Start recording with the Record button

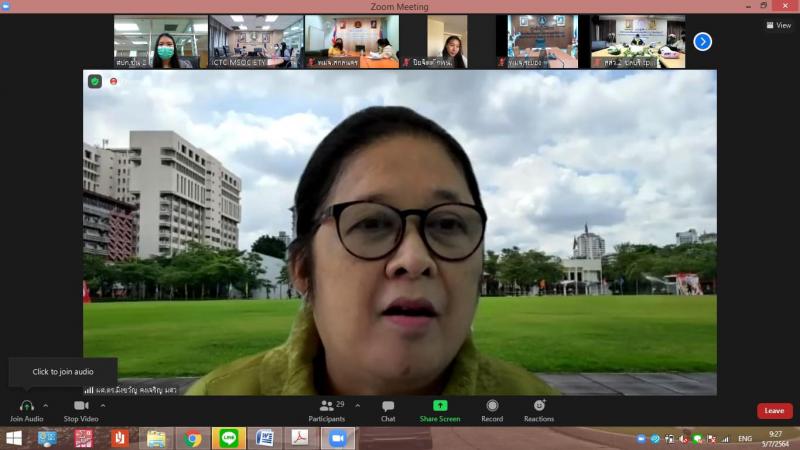tap(492, 411)
